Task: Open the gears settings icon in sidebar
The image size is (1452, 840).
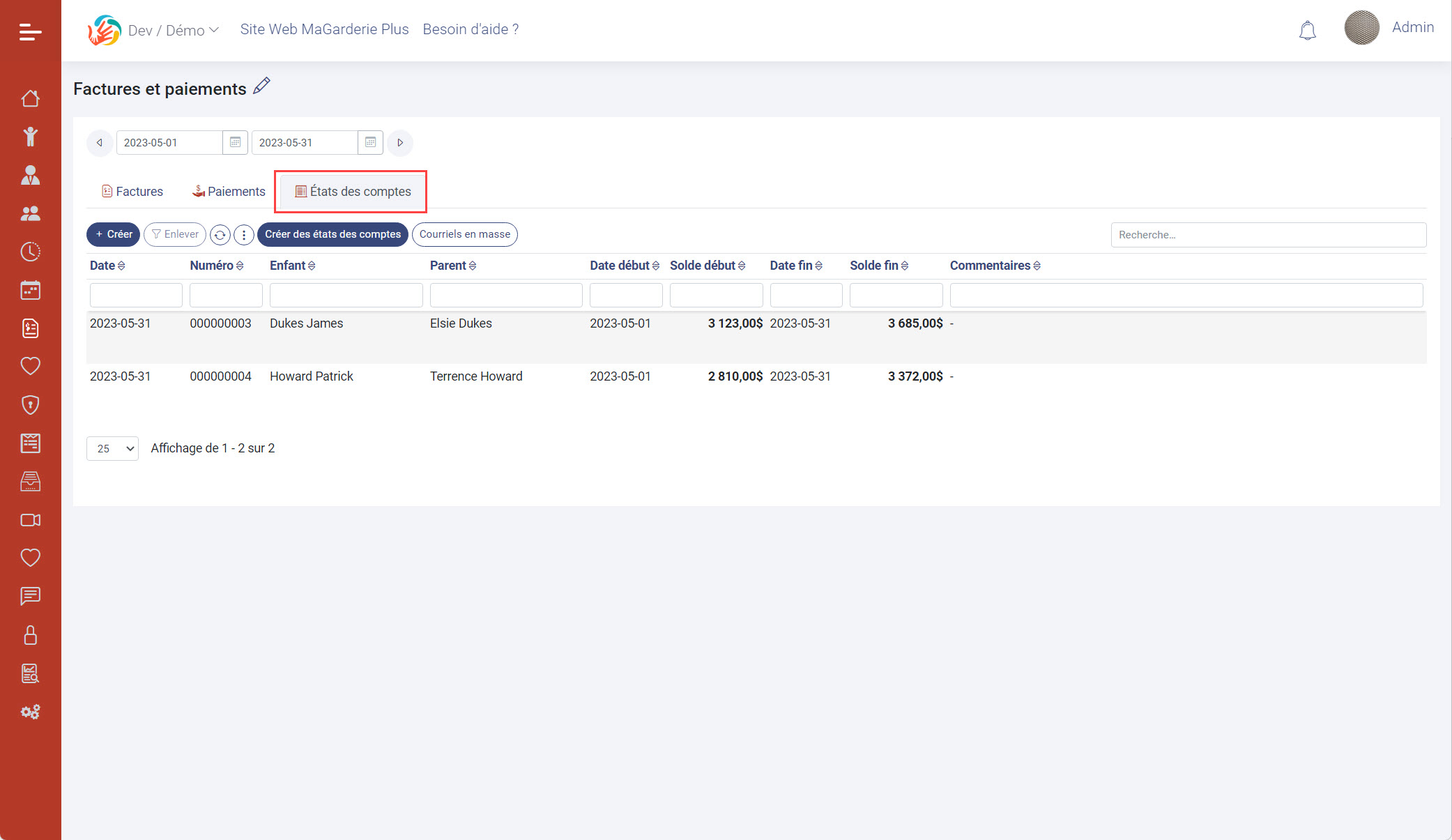Action: [x=30, y=712]
